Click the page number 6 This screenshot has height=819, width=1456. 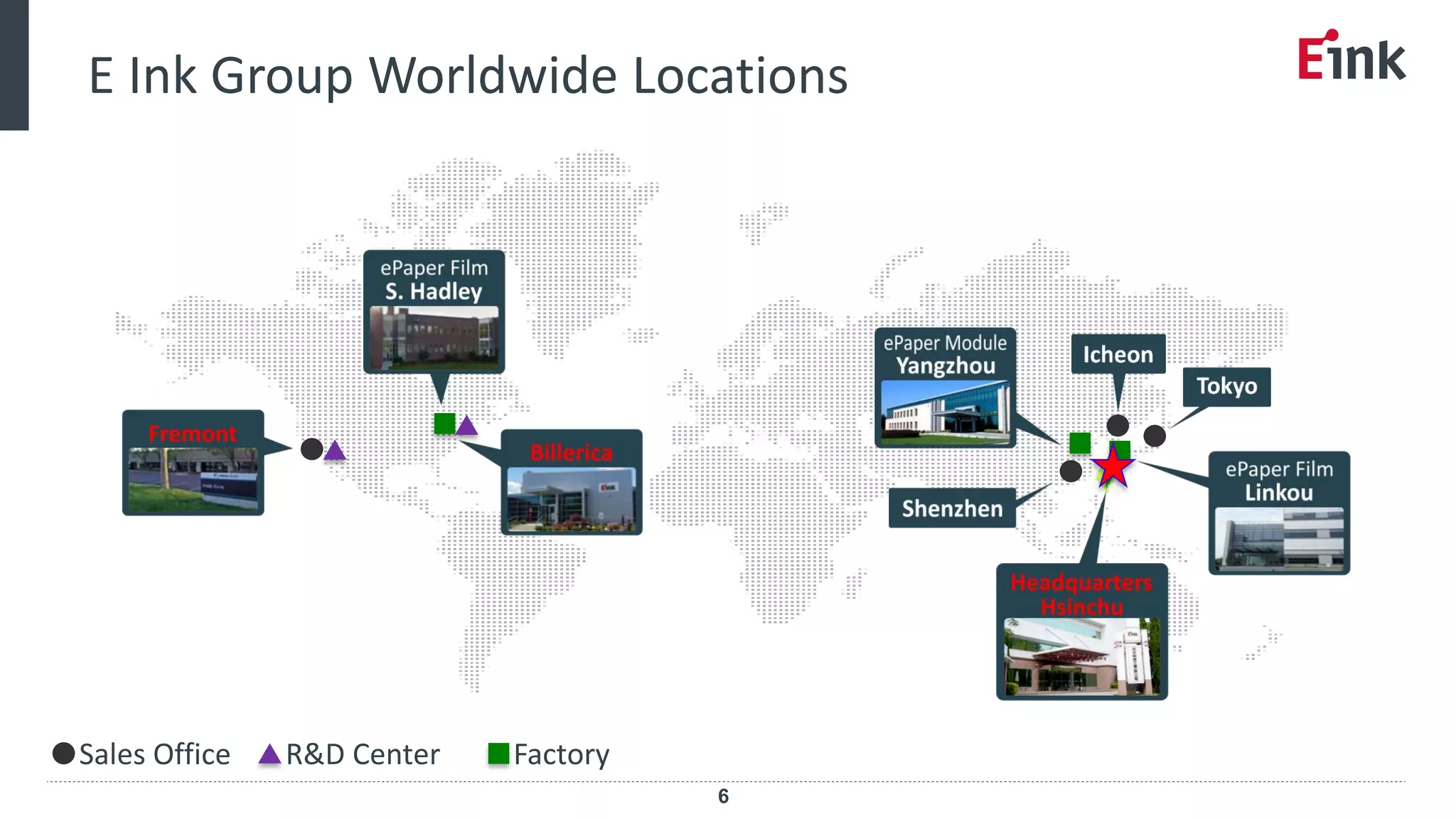click(x=723, y=796)
